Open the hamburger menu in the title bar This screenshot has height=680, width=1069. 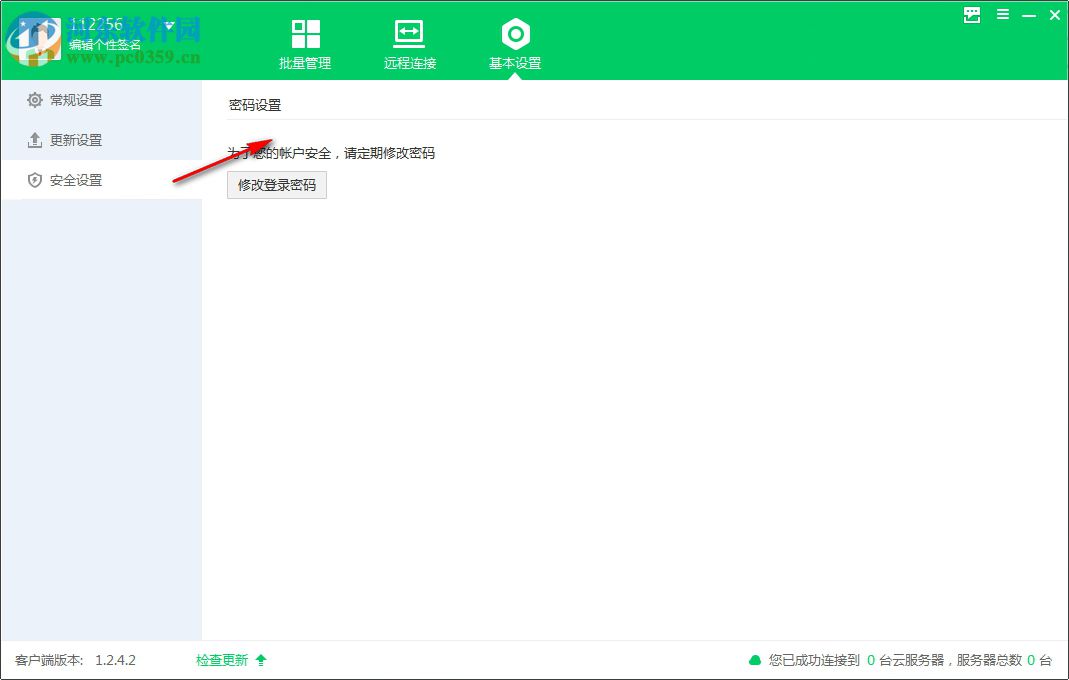1002,14
